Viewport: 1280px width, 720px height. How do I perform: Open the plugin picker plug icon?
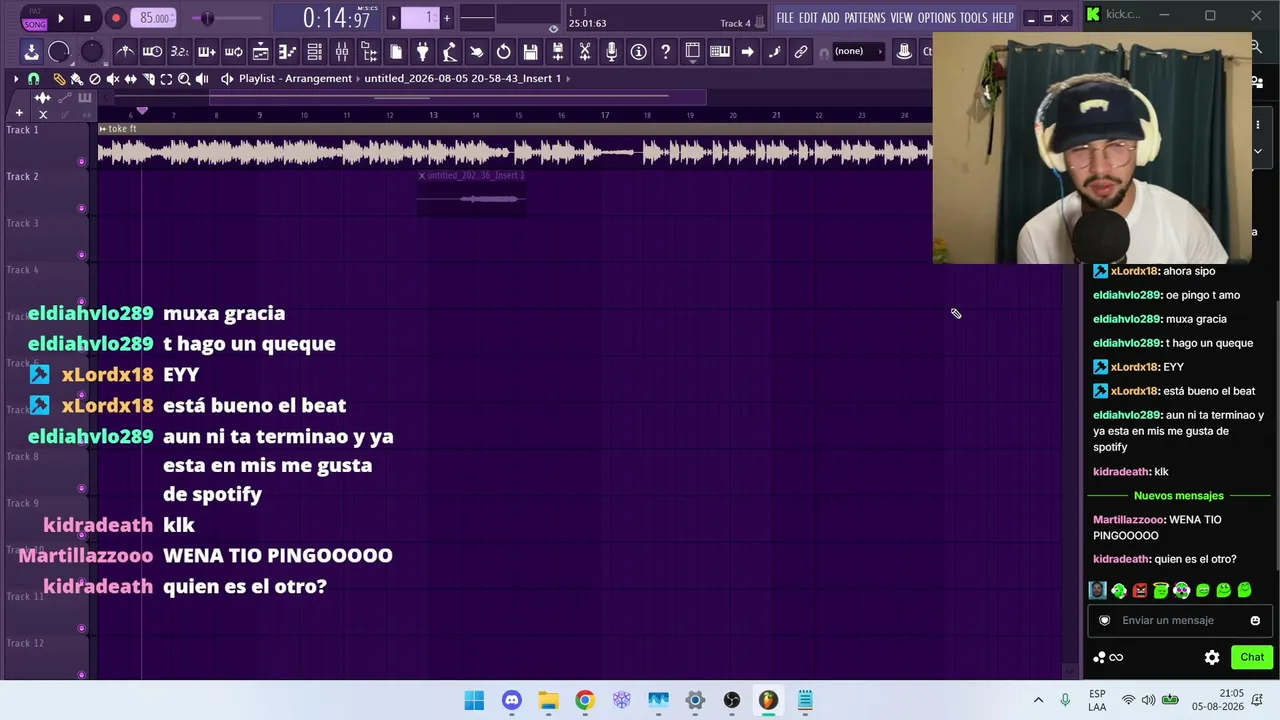423,52
